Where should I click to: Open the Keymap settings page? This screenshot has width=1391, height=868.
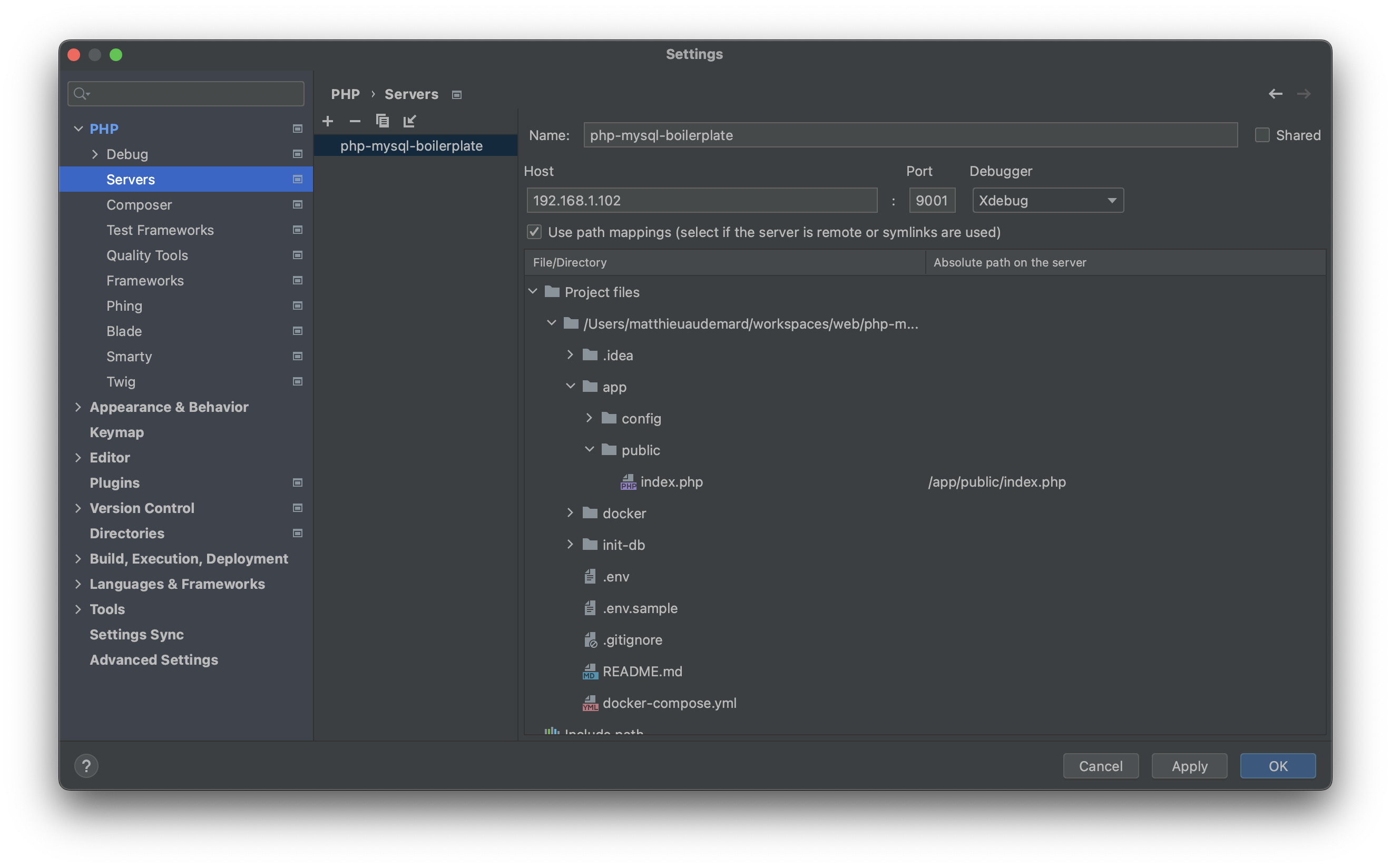tap(186, 432)
